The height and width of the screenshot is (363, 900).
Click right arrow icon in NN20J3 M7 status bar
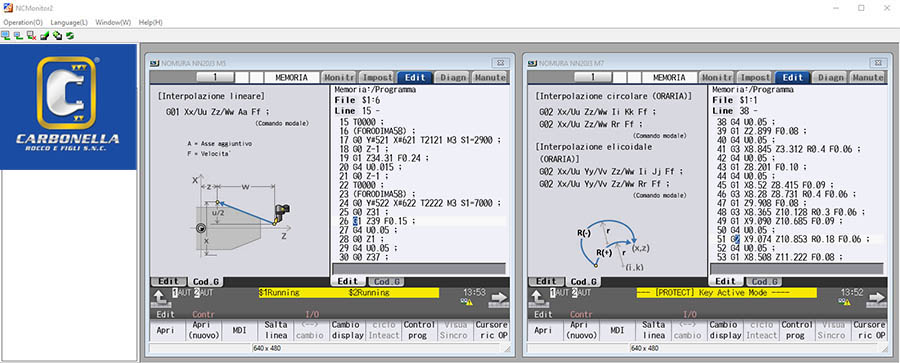click(x=876, y=298)
